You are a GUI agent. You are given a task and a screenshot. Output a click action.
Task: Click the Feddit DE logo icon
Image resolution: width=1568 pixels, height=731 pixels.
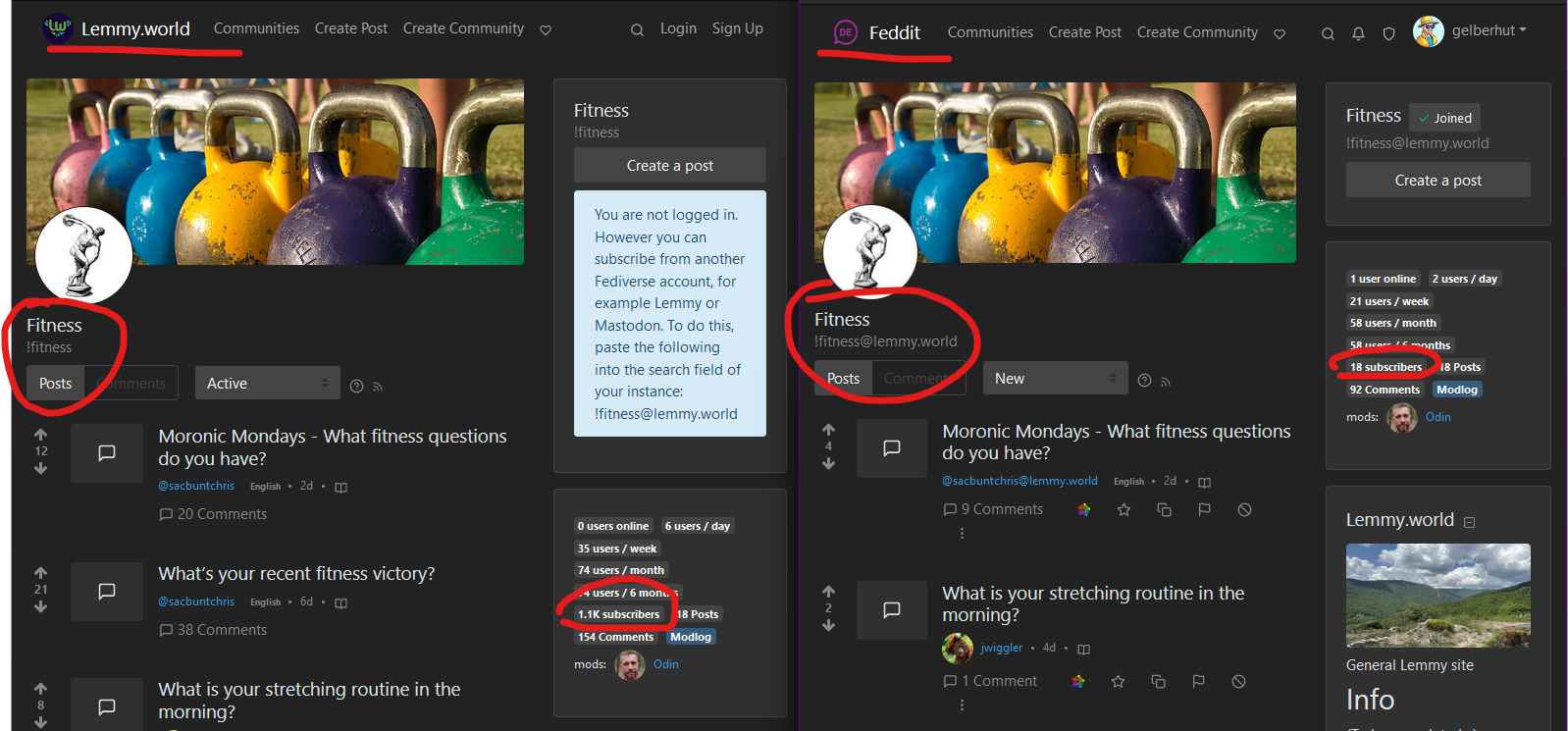[845, 32]
